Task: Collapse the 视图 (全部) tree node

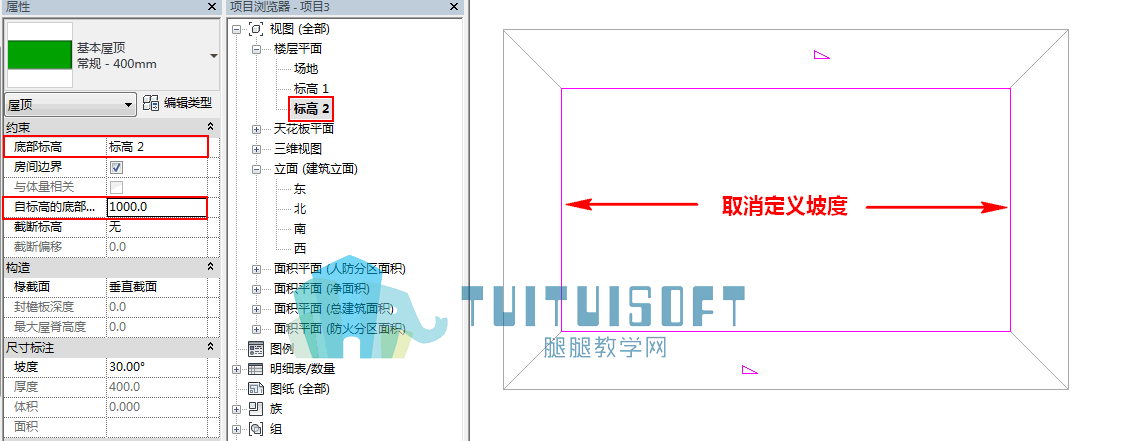Action: 236,29
